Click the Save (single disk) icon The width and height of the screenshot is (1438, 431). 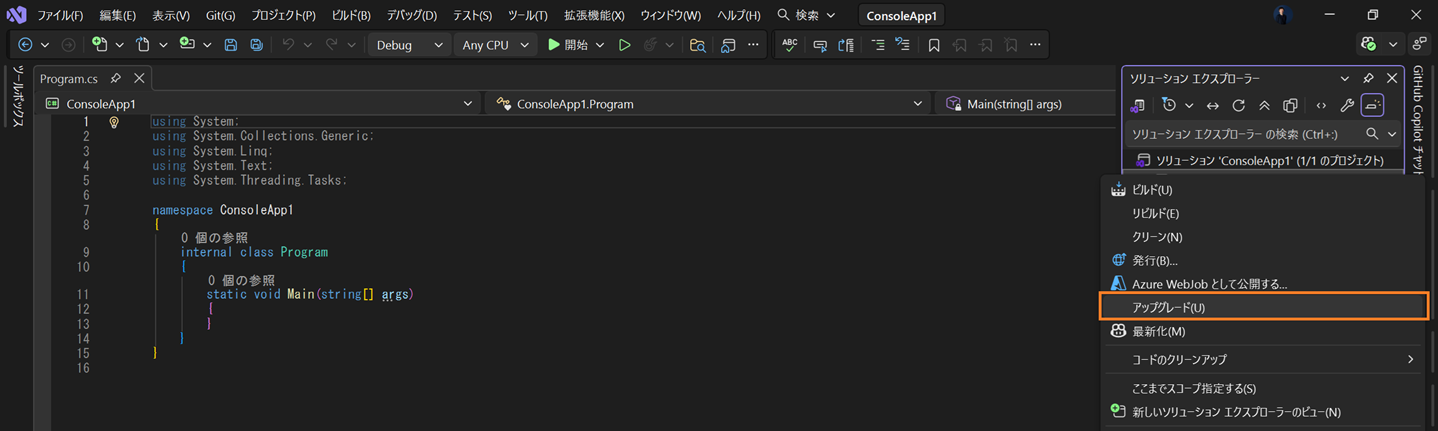[231, 45]
